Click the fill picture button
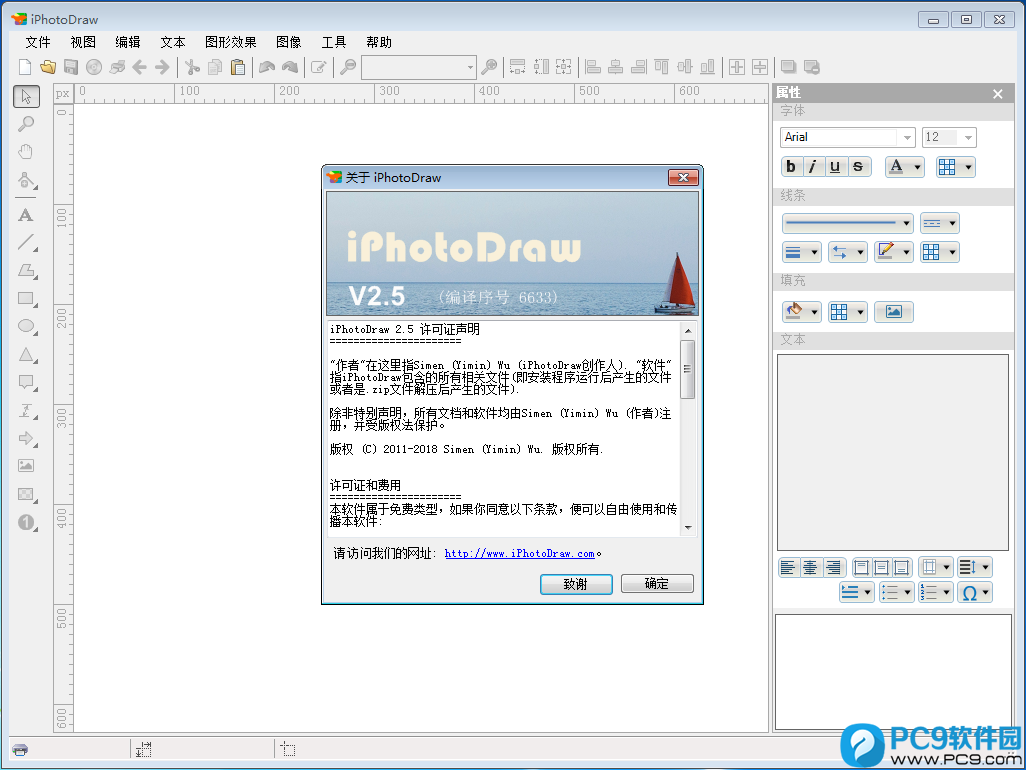This screenshot has width=1026, height=770. pos(894,312)
